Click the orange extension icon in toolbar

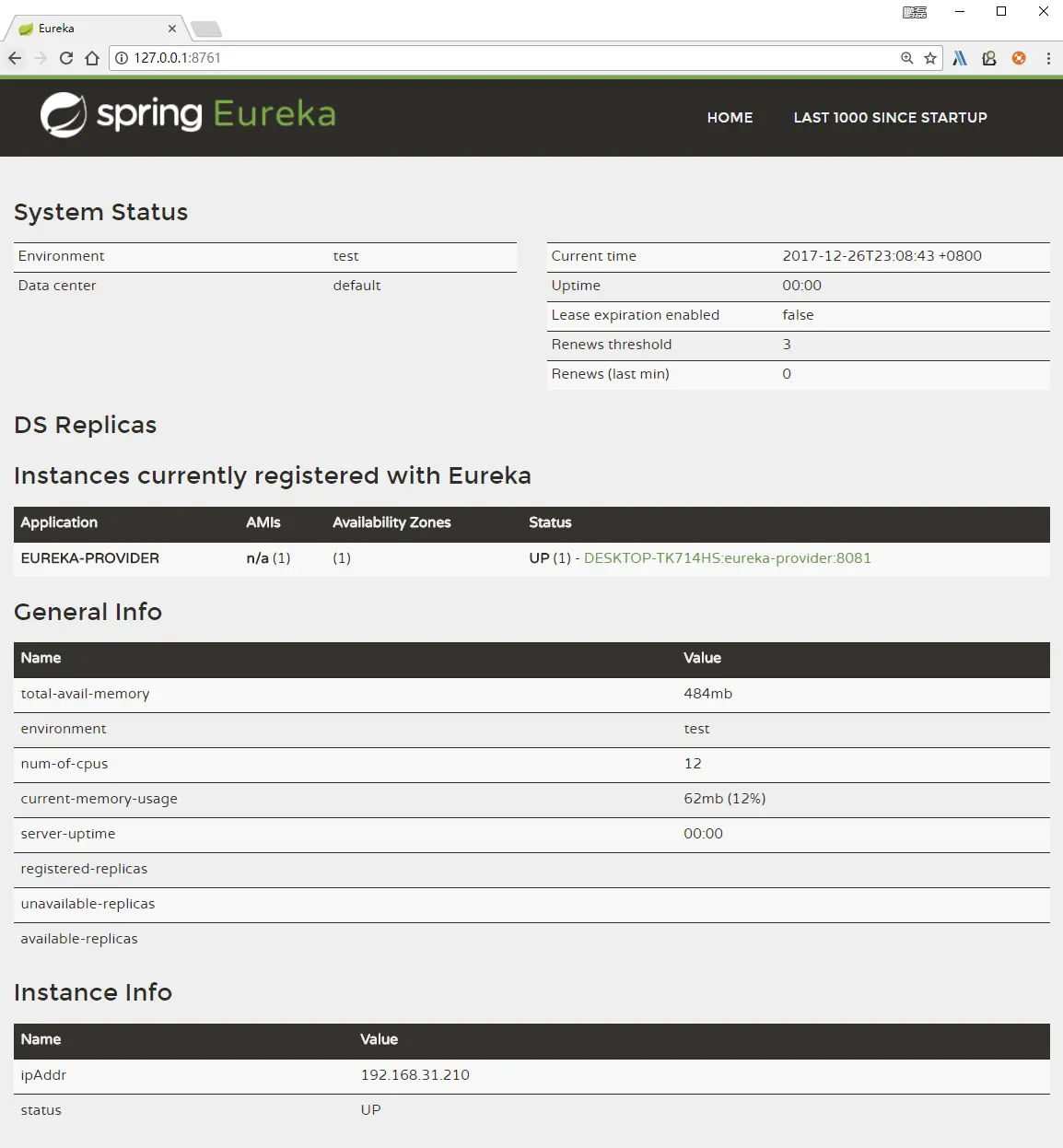click(1019, 58)
